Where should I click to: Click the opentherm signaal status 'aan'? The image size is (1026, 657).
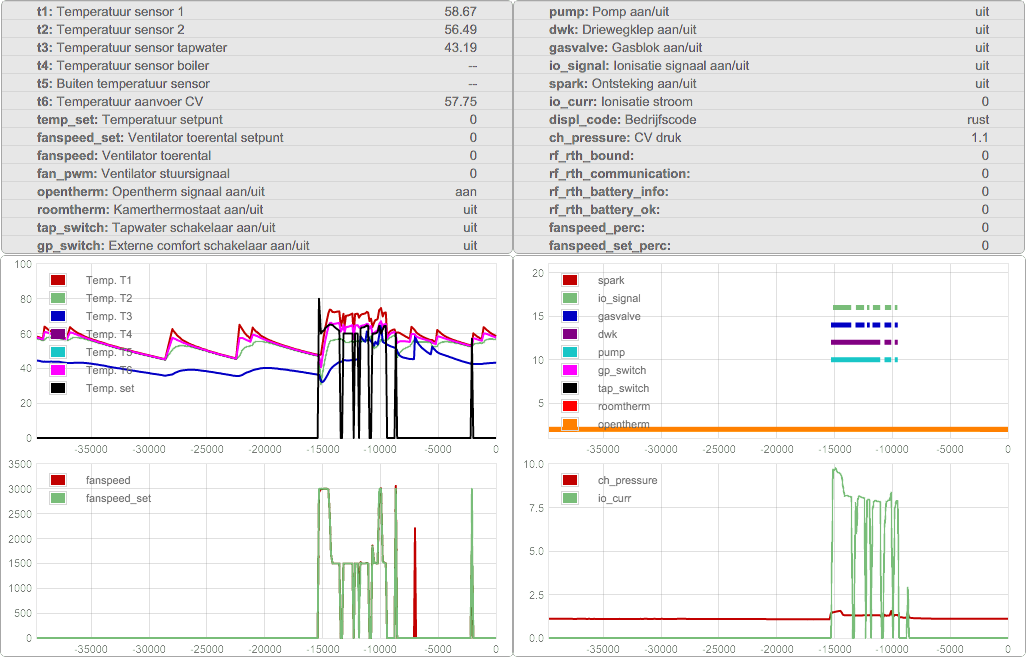465,191
